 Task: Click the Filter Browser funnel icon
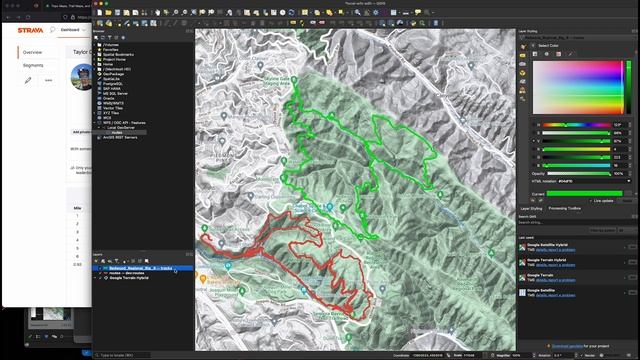click(x=109, y=38)
